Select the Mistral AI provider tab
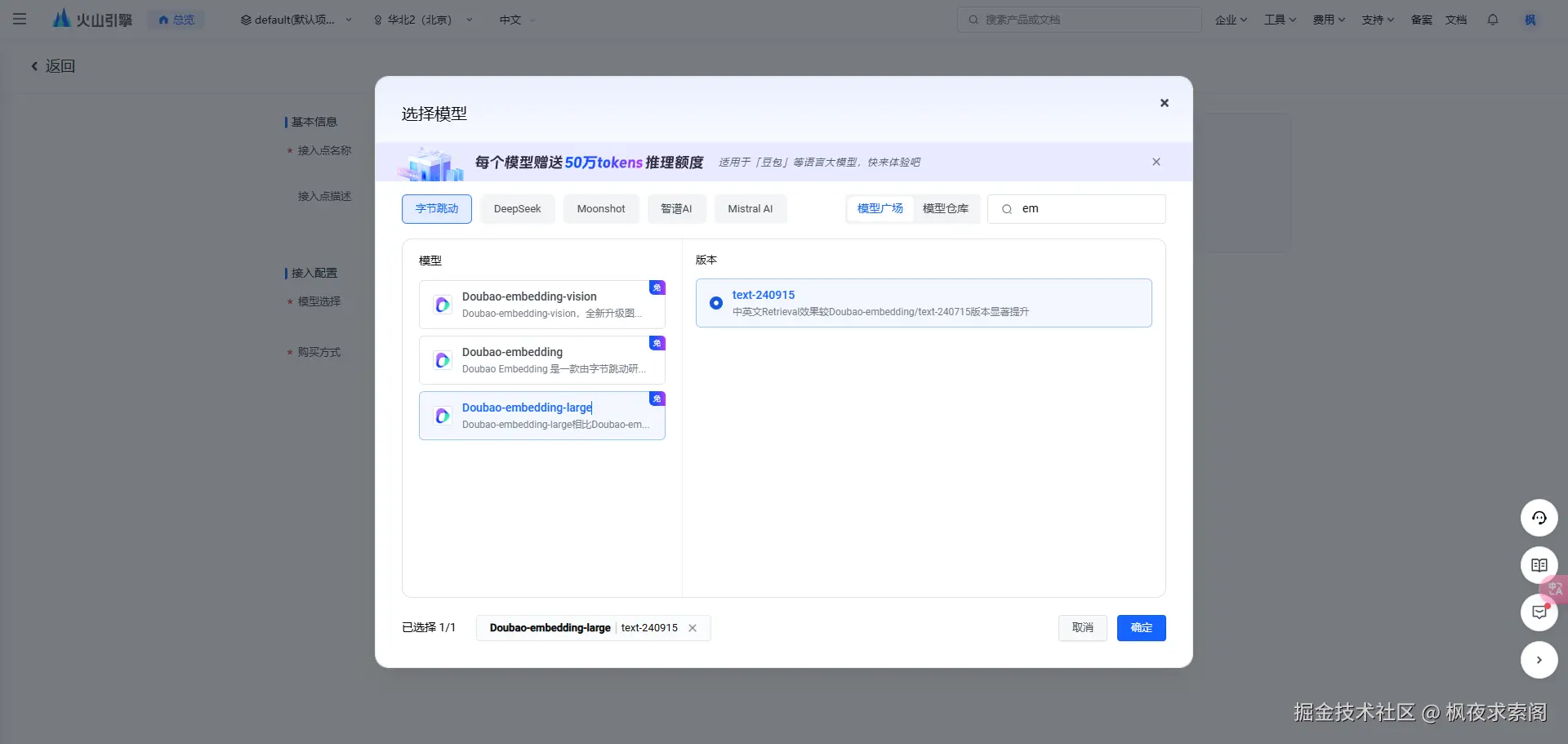The image size is (1568, 744). (x=751, y=209)
